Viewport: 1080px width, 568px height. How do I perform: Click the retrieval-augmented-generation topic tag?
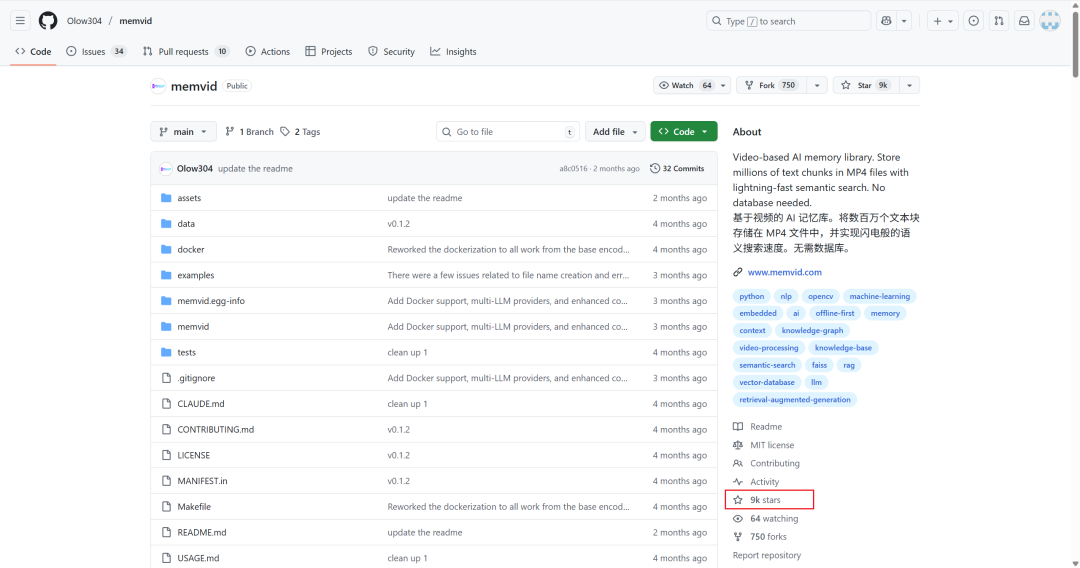(x=795, y=399)
